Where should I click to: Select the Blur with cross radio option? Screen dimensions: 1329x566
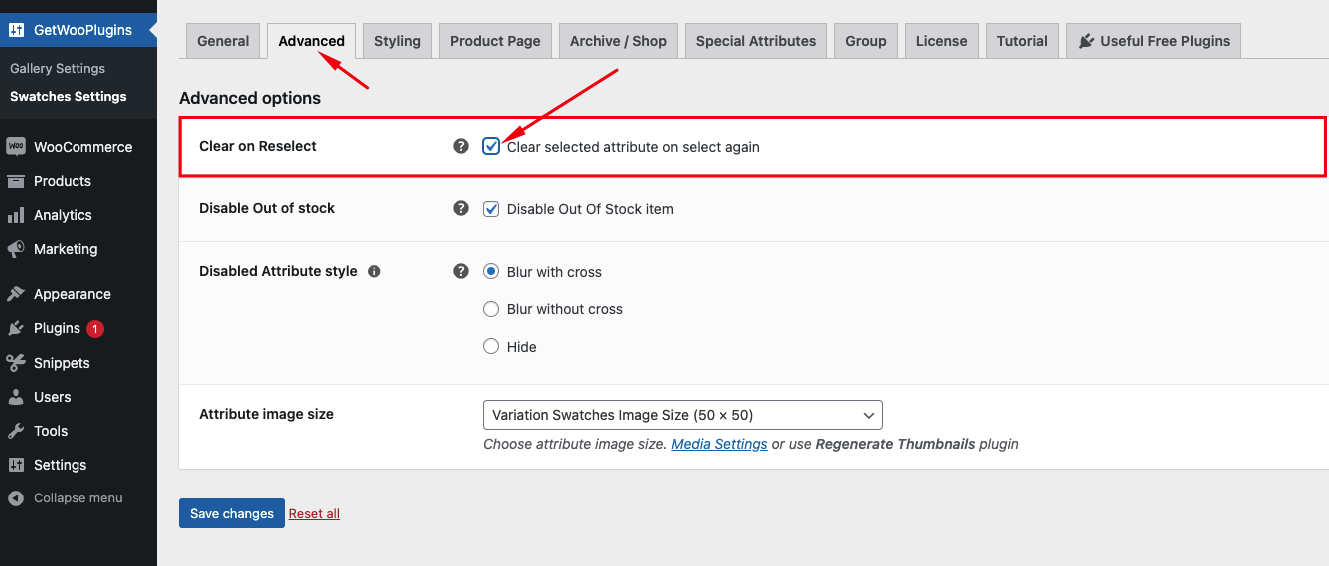[491, 271]
